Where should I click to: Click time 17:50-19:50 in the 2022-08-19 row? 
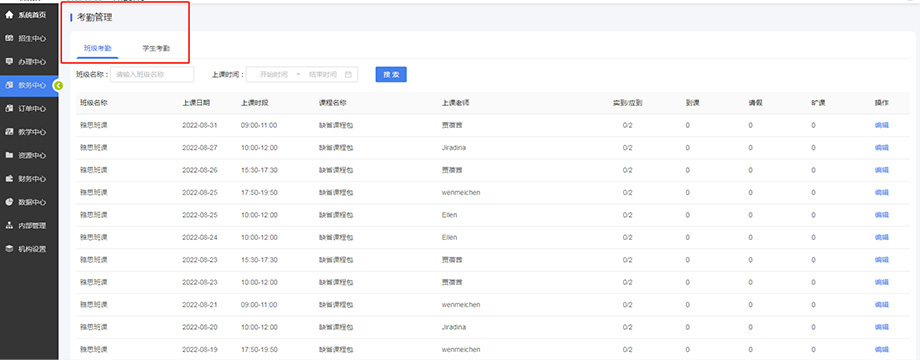pos(259,349)
